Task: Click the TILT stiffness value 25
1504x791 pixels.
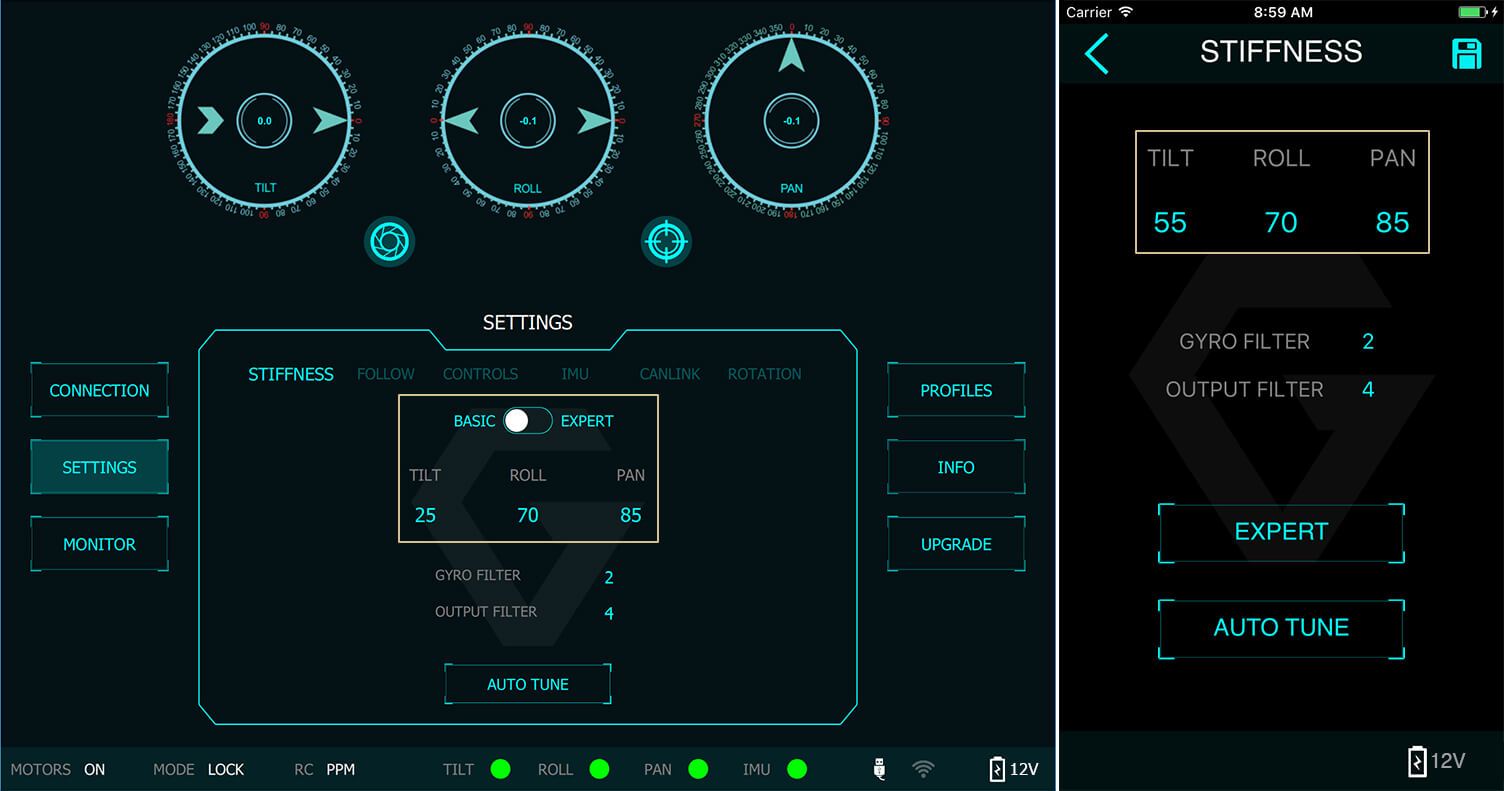Action: pyautogui.click(x=425, y=515)
